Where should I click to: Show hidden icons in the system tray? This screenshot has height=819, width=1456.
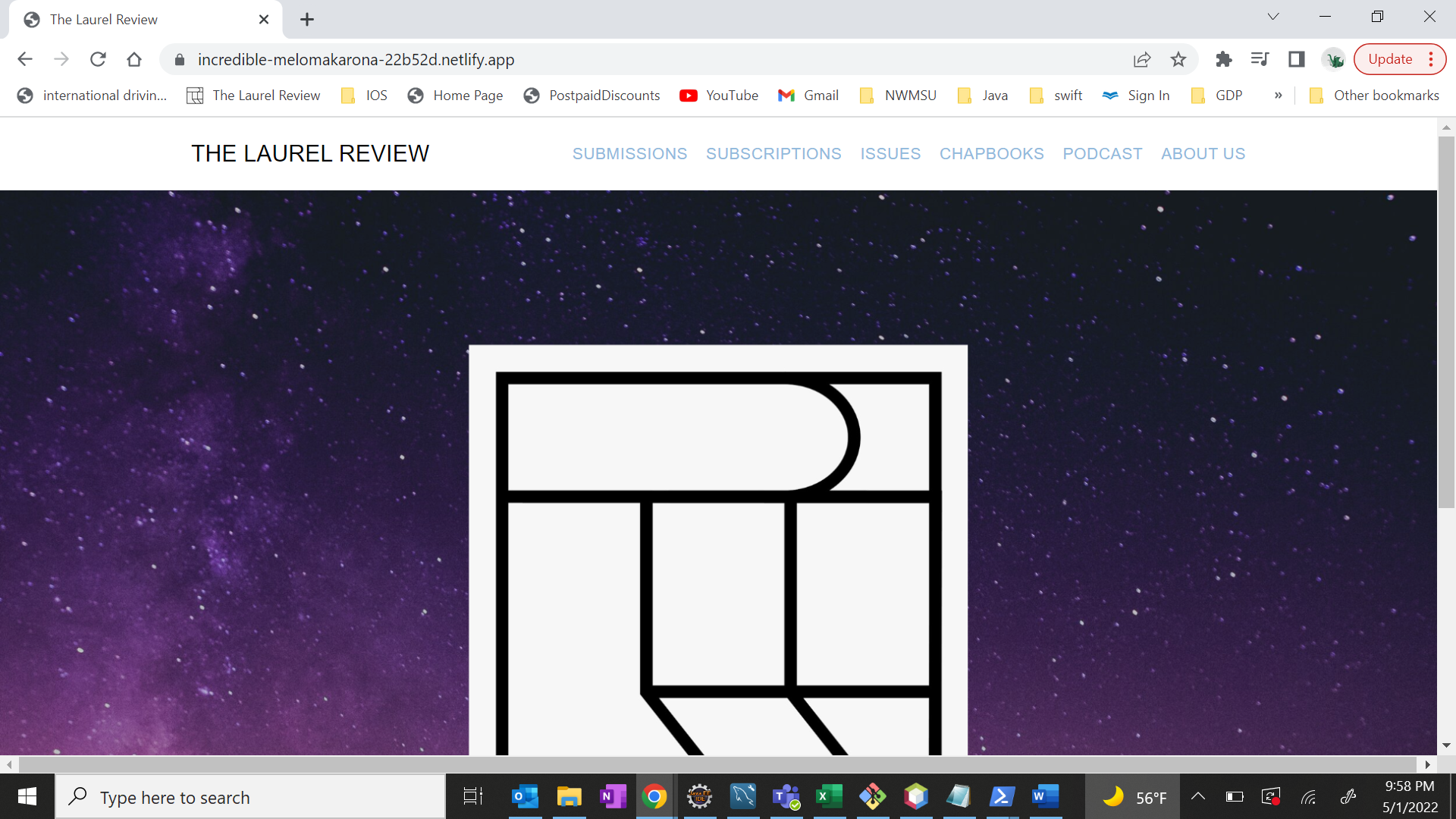coord(1198,796)
